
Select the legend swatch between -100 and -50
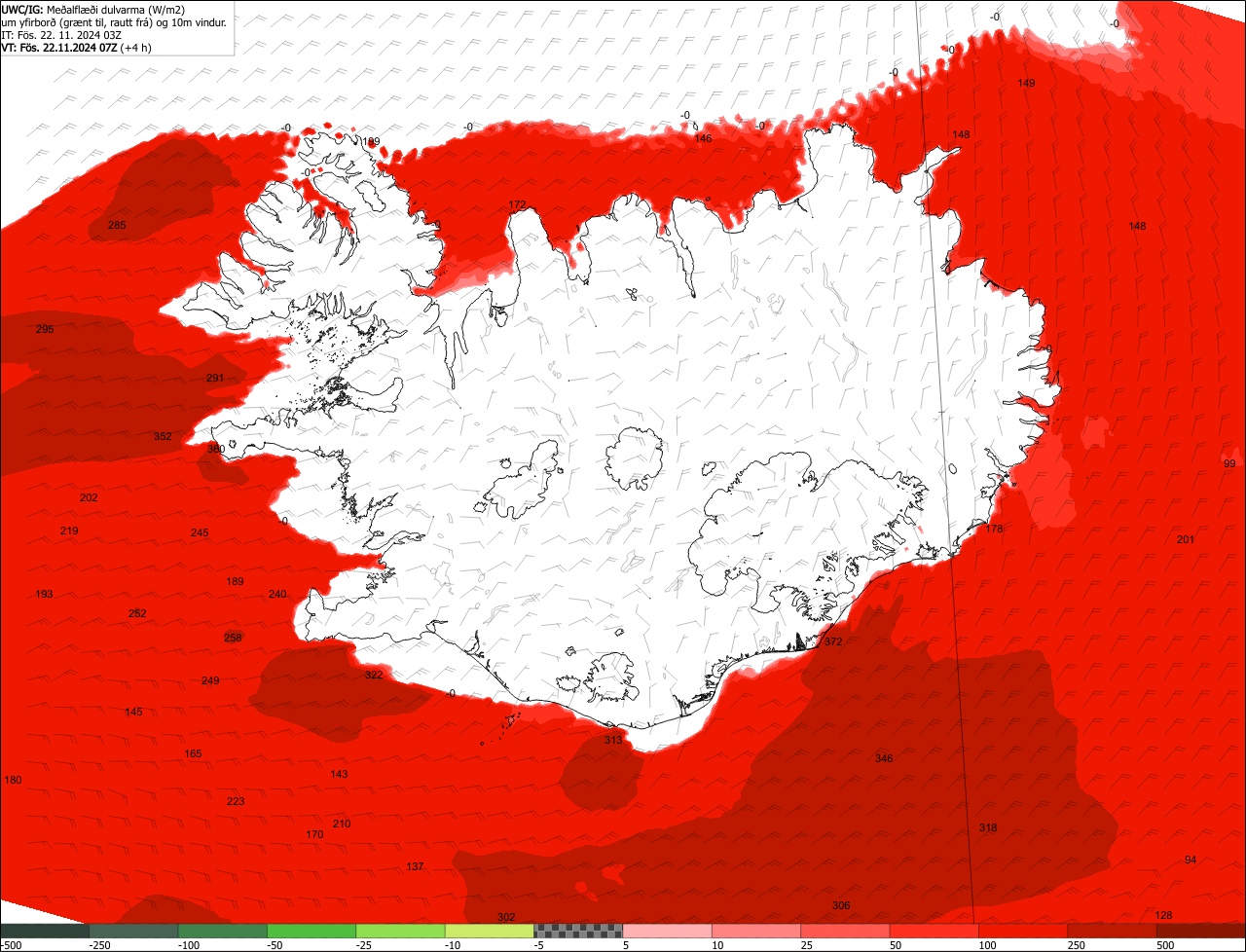click(x=222, y=930)
